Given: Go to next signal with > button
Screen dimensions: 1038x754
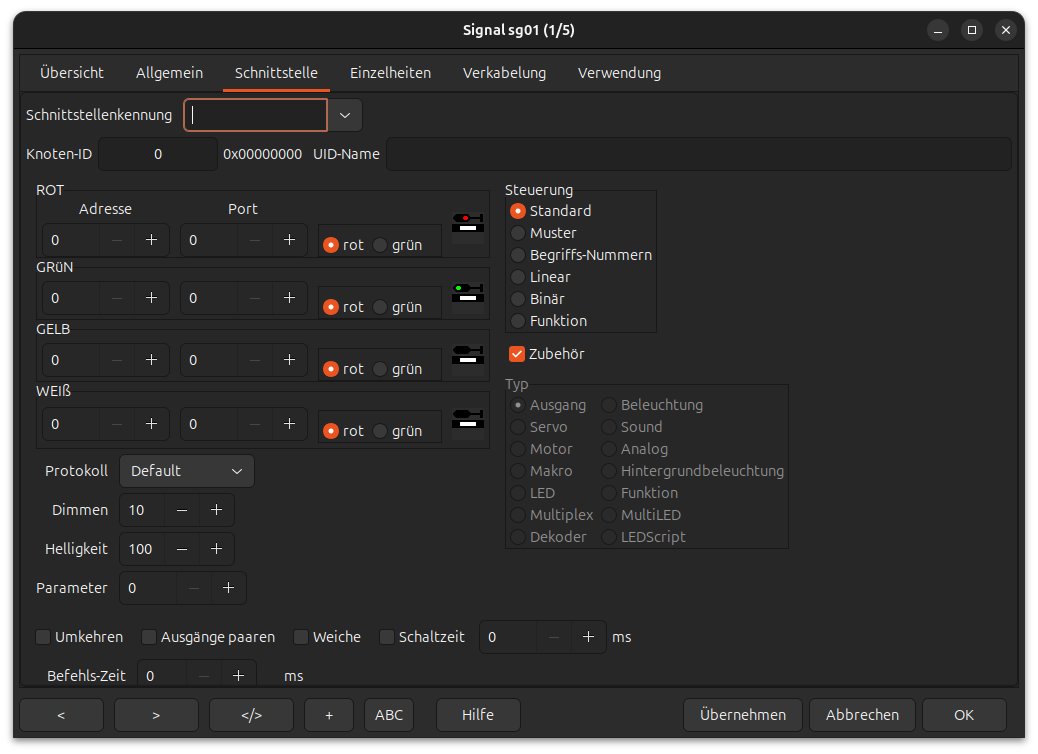Looking at the screenshot, I should click(x=156, y=715).
